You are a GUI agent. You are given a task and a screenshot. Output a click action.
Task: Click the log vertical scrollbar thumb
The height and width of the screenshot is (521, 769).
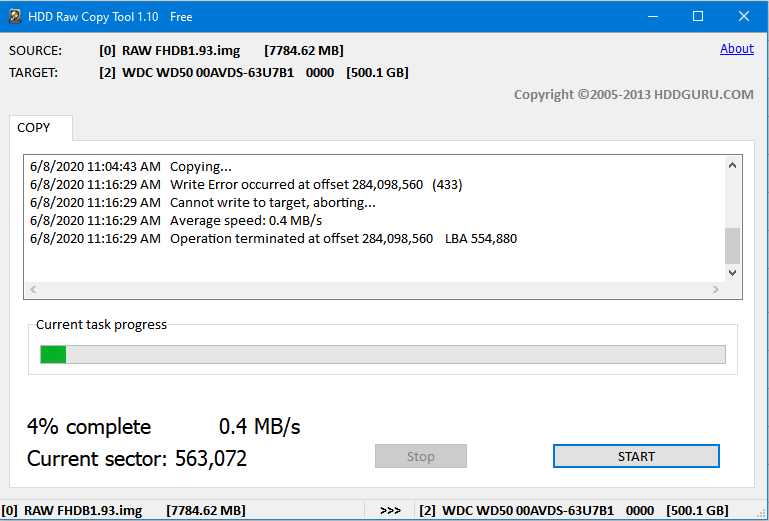732,246
